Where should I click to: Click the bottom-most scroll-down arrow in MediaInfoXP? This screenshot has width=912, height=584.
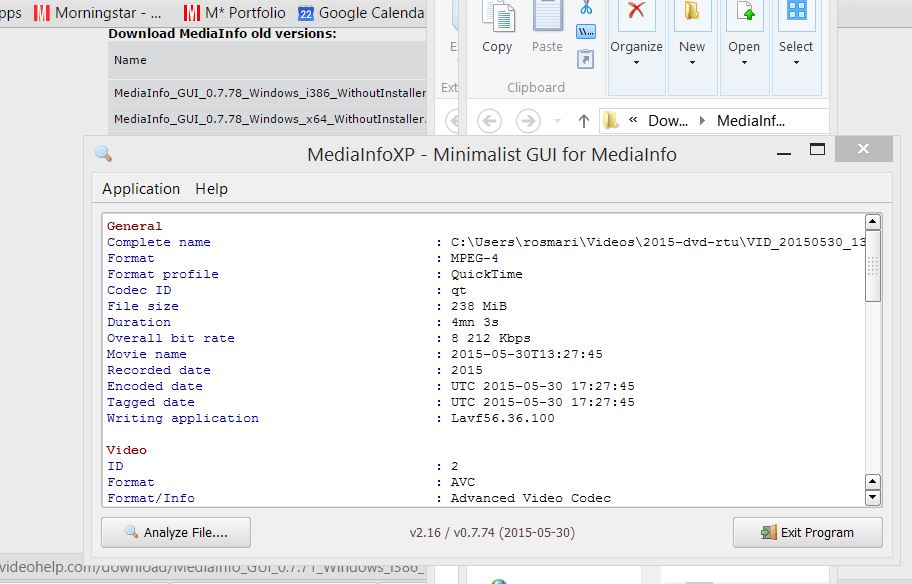coord(872,497)
